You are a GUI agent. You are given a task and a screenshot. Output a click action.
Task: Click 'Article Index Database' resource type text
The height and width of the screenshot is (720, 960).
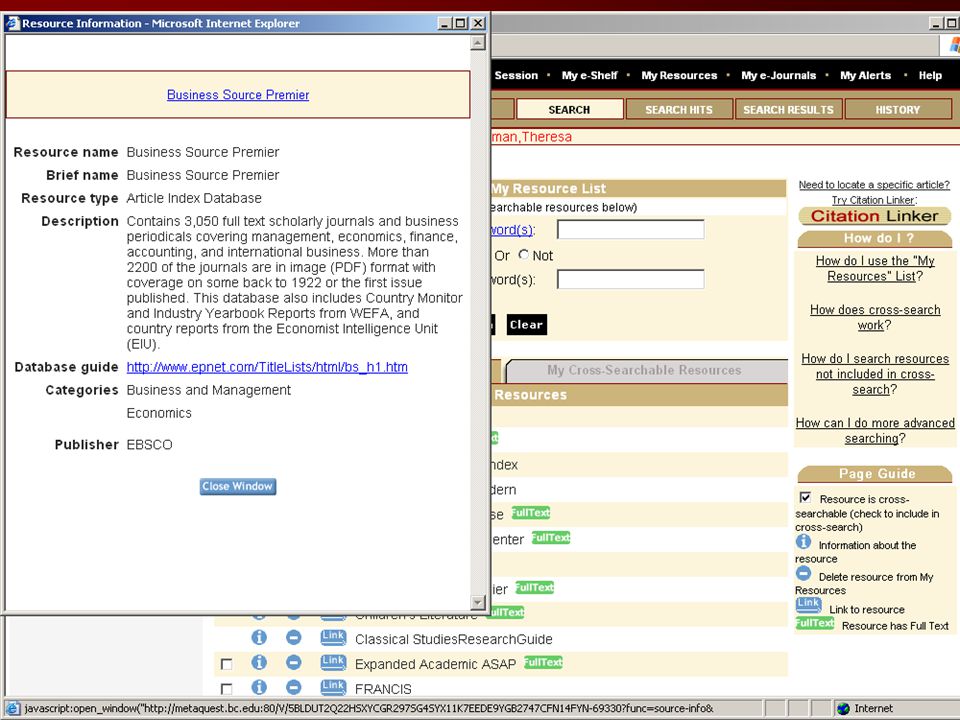pyautogui.click(x=194, y=198)
